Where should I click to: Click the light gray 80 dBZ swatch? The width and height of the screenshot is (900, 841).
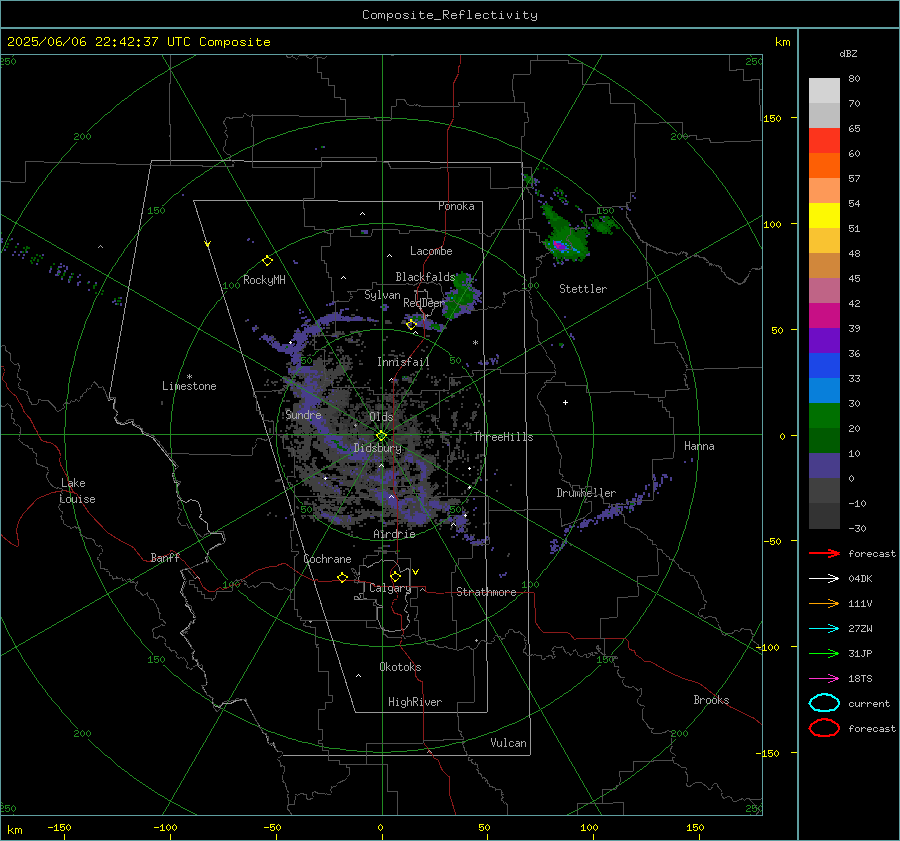[x=824, y=91]
